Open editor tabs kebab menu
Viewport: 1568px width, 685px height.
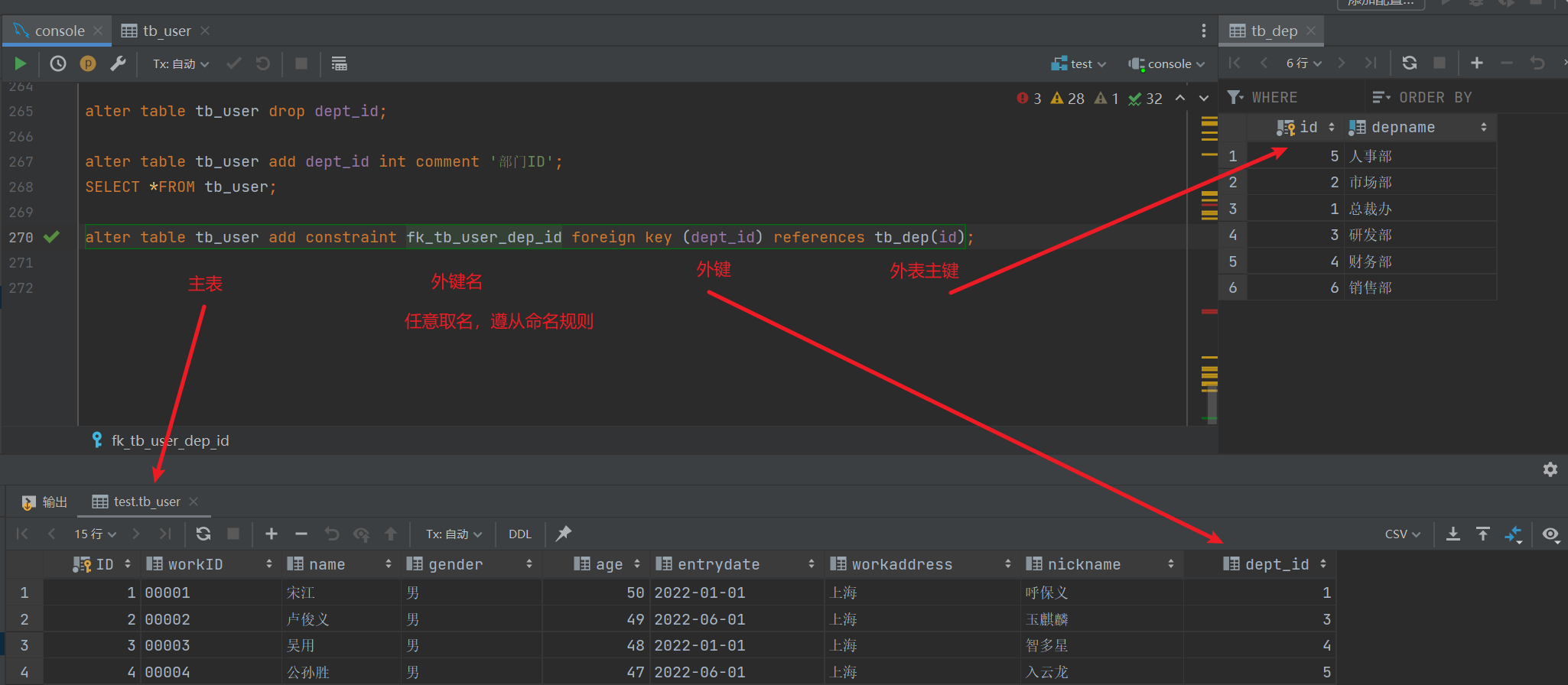coord(1203,31)
